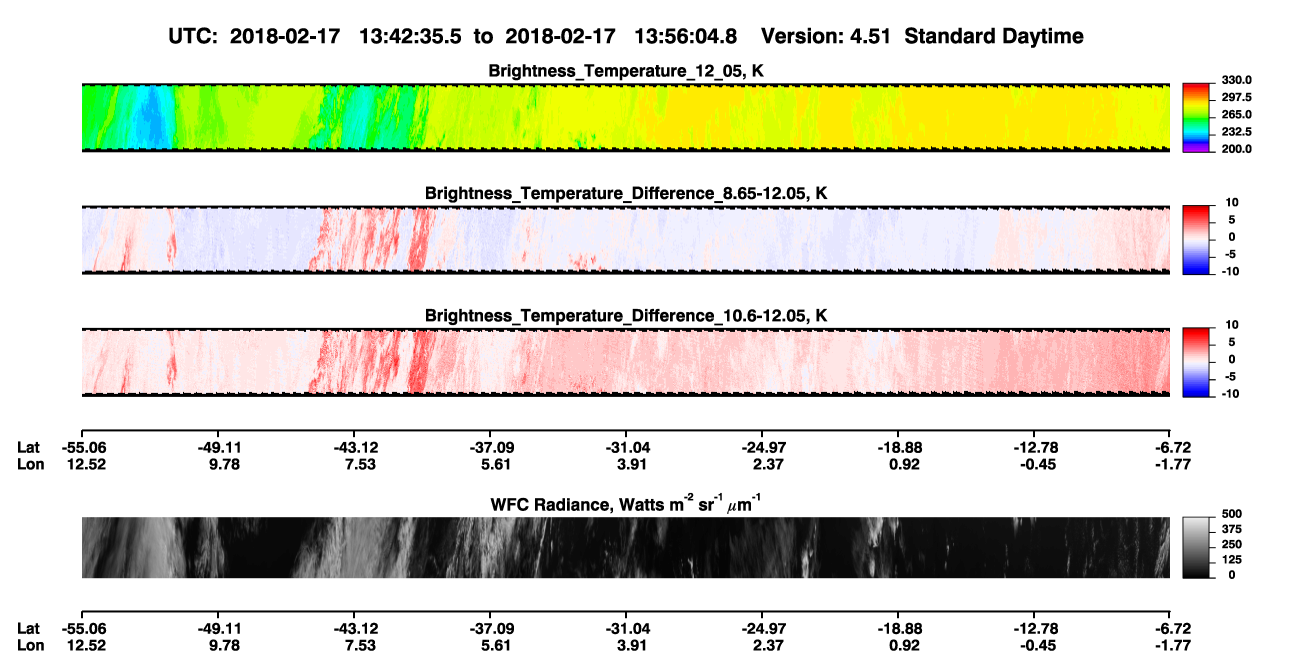This screenshot has height=667, width=1300.
Task: Click the WFC Radiance grayscale color bar
Action: (1198, 548)
